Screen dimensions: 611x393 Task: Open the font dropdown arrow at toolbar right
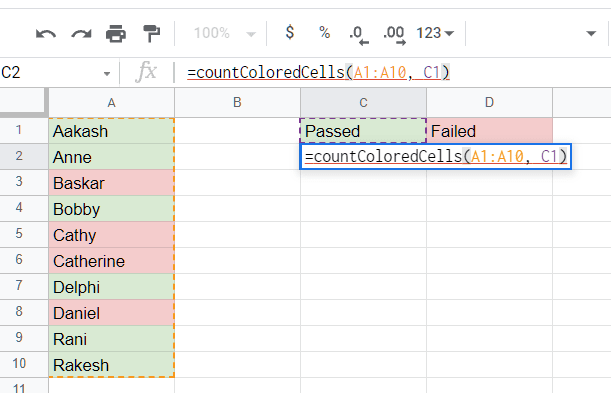[x=591, y=33]
